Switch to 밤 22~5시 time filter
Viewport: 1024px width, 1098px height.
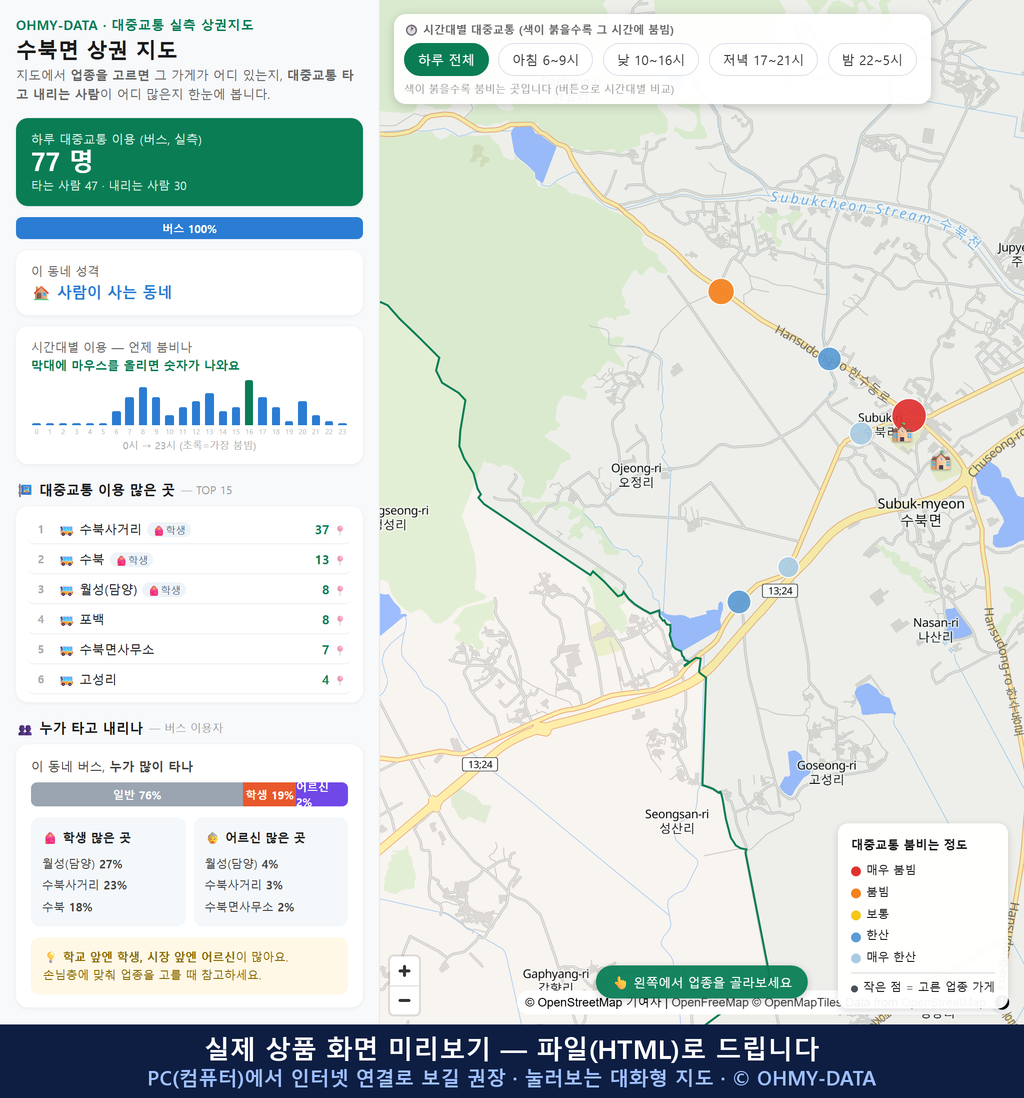[872, 60]
